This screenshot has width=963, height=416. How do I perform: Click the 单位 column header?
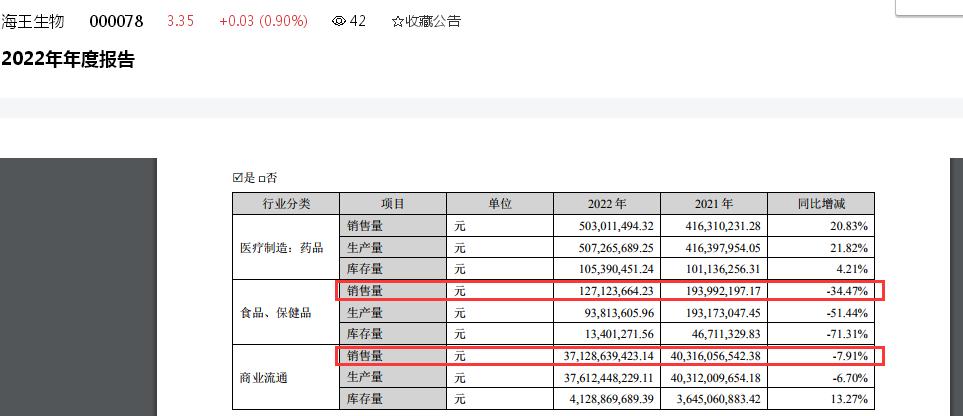click(x=500, y=204)
